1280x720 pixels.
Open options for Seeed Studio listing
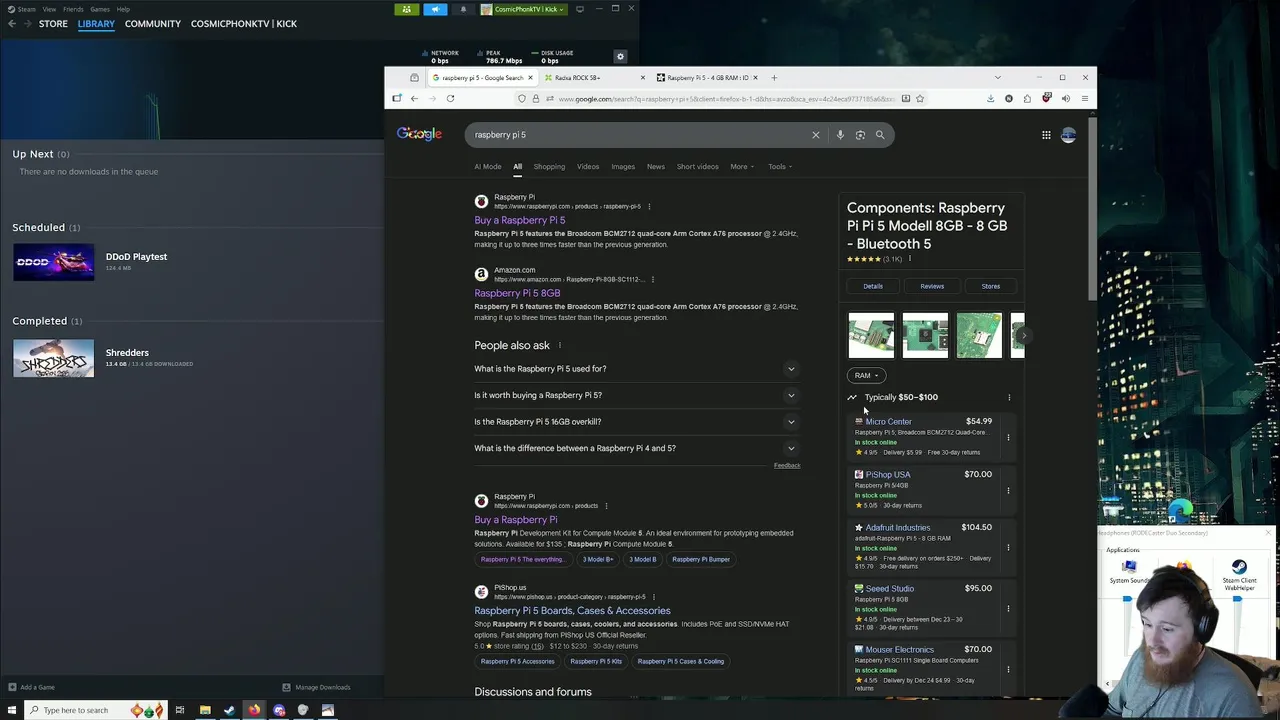[x=1008, y=609]
